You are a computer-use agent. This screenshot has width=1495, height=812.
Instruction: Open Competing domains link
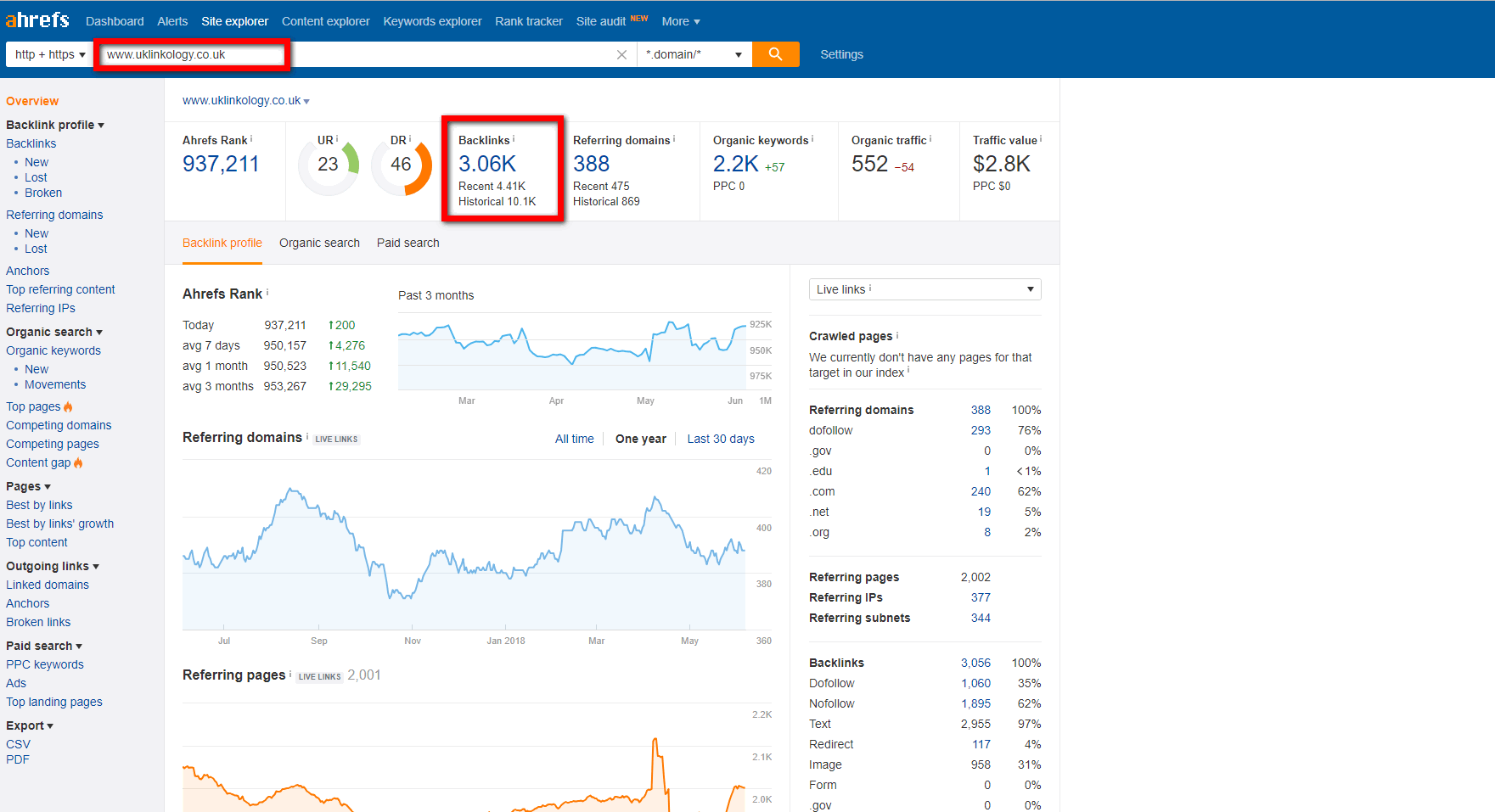point(59,425)
